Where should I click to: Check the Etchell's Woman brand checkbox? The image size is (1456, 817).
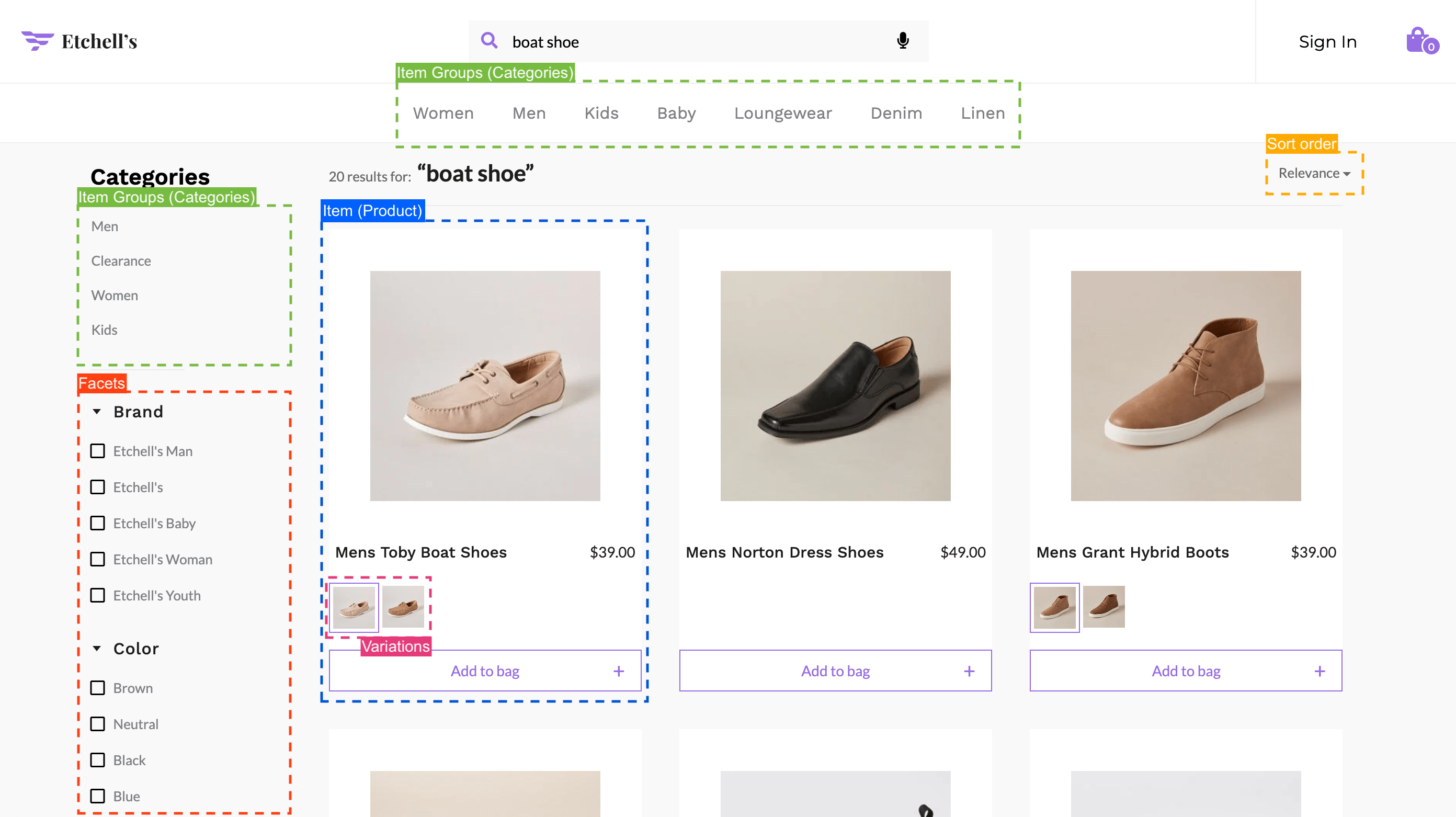(98, 560)
